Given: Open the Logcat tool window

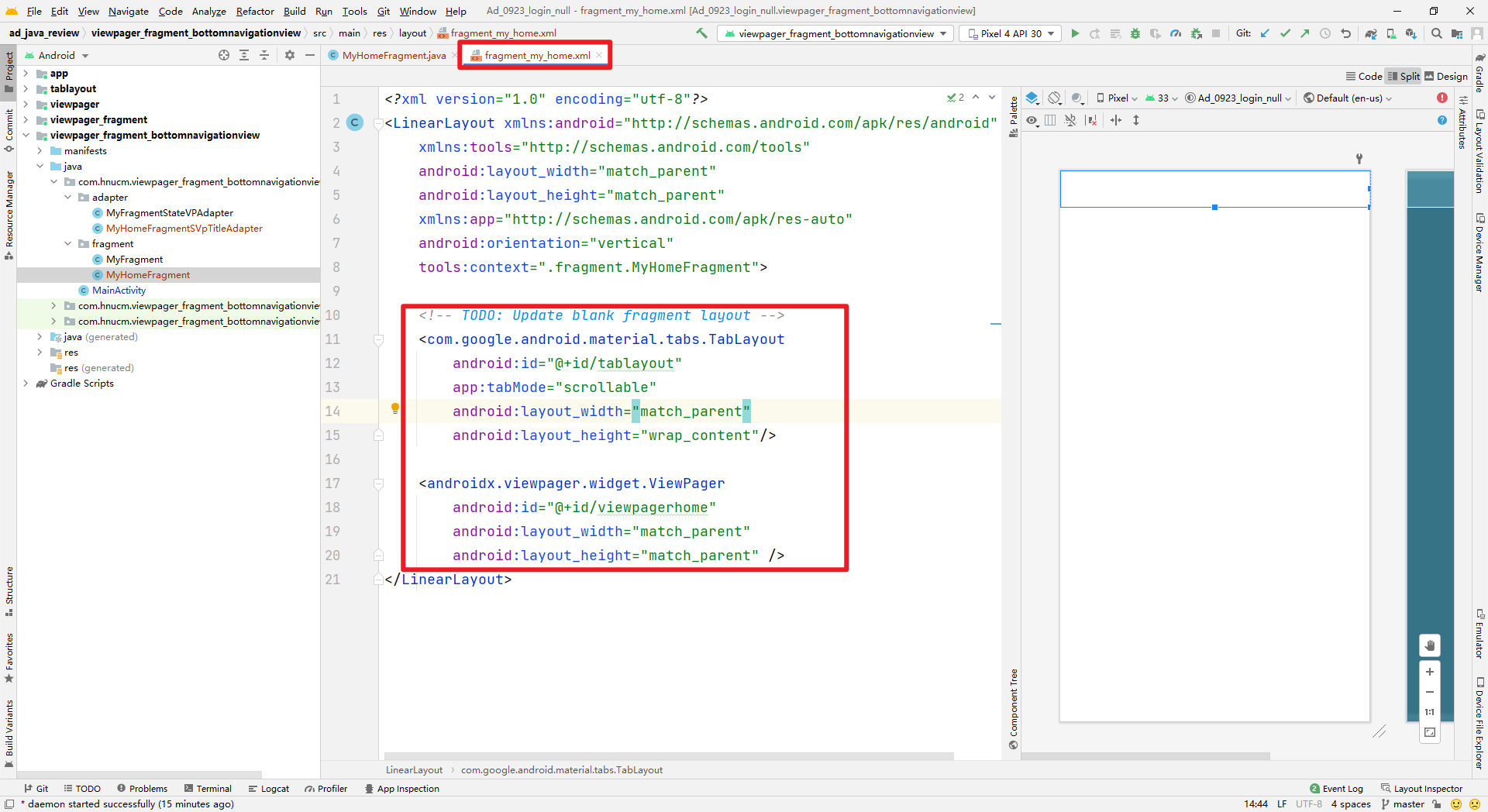Looking at the screenshot, I should pos(268,789).
